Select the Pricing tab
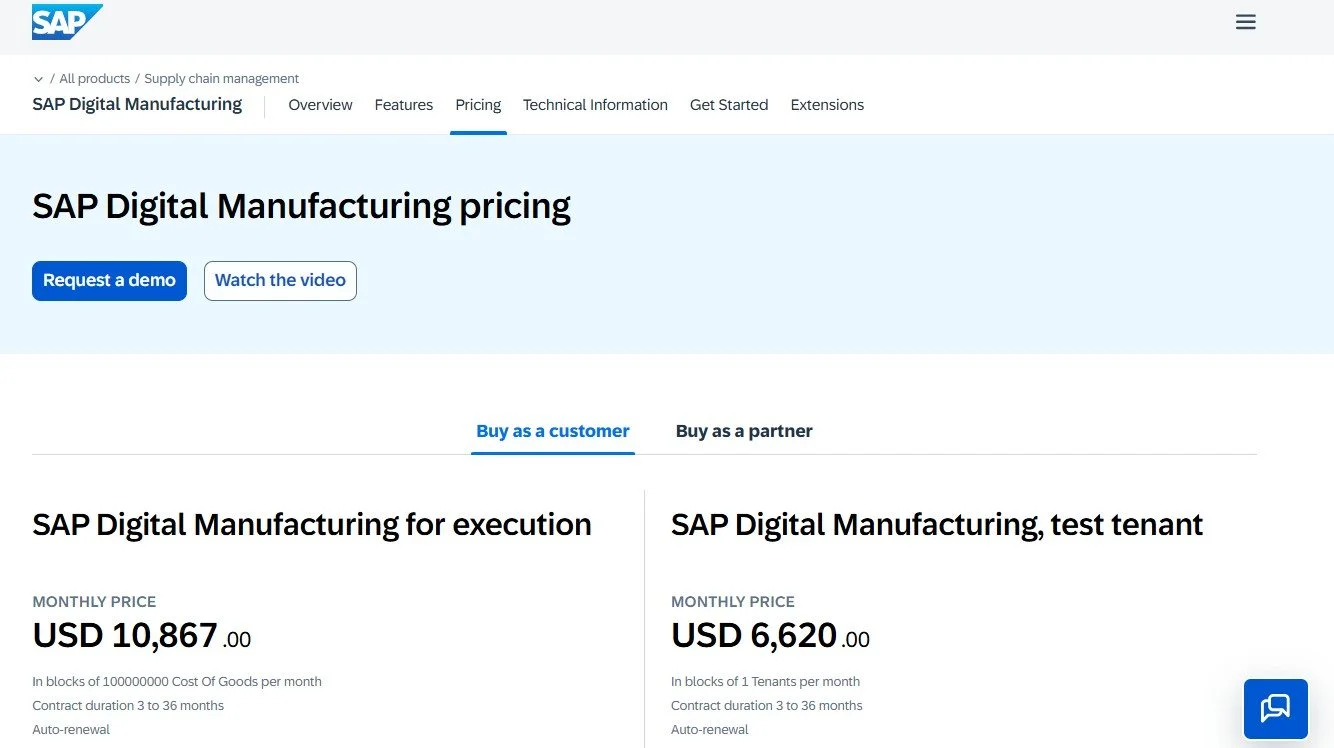This screenshot has width=1334, height=748. pos(478,105)
